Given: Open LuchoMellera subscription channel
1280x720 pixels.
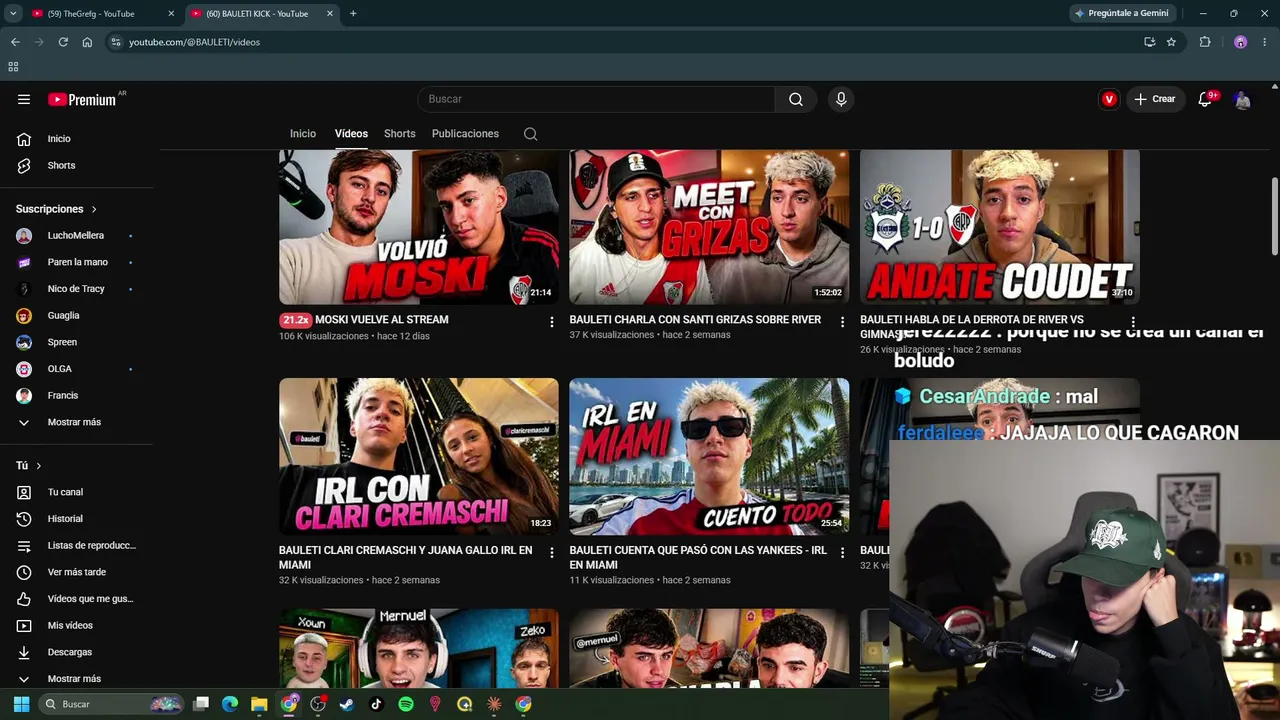Looking at the screenshot, I should 76,236.
